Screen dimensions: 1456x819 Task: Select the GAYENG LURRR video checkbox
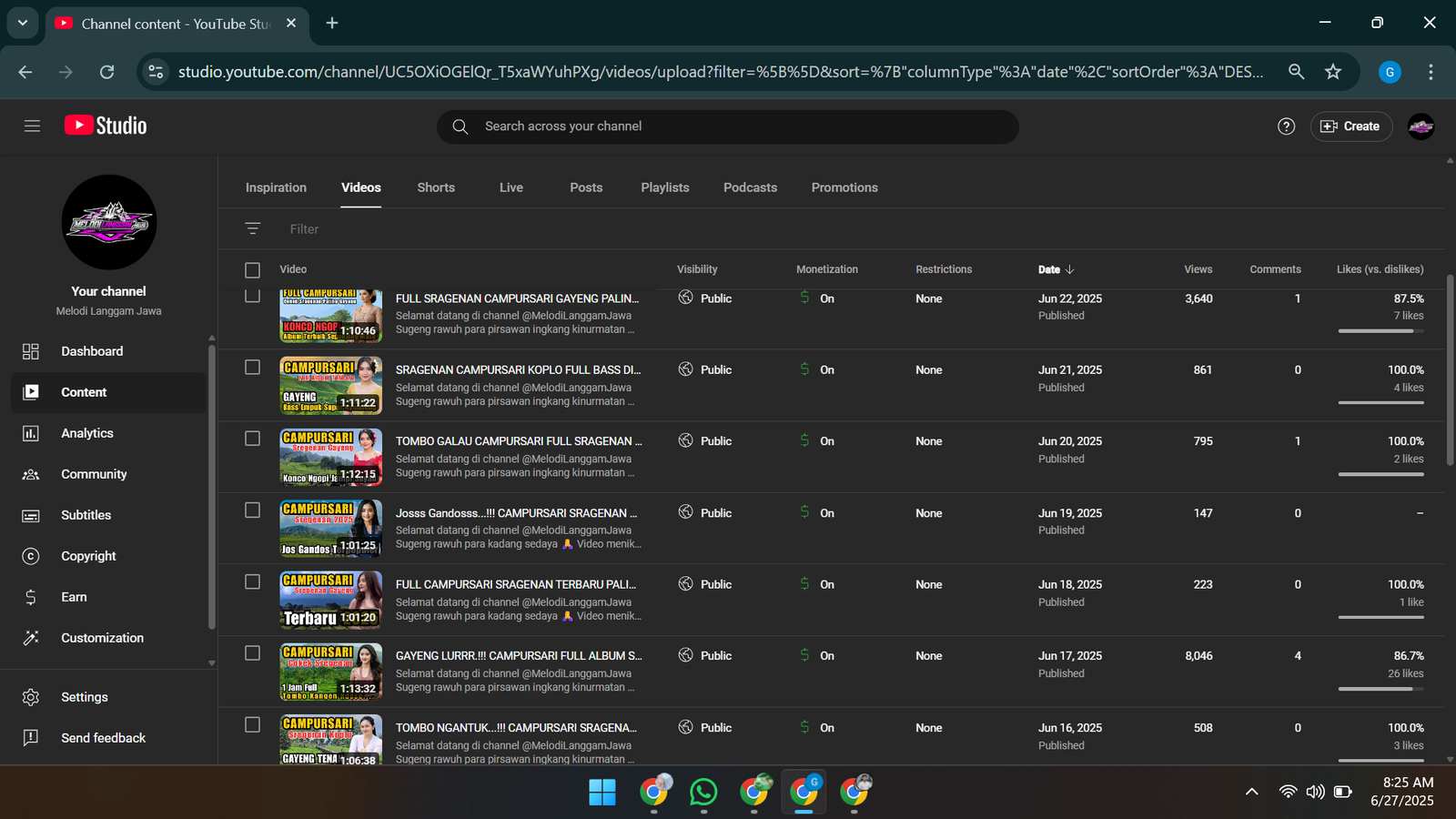(x=252, y=653)
